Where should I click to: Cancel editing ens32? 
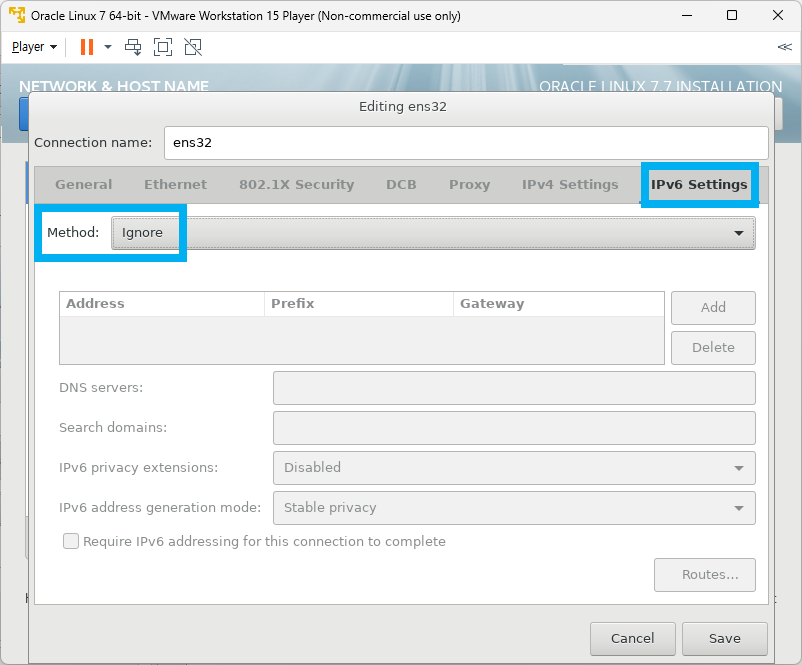633,638
